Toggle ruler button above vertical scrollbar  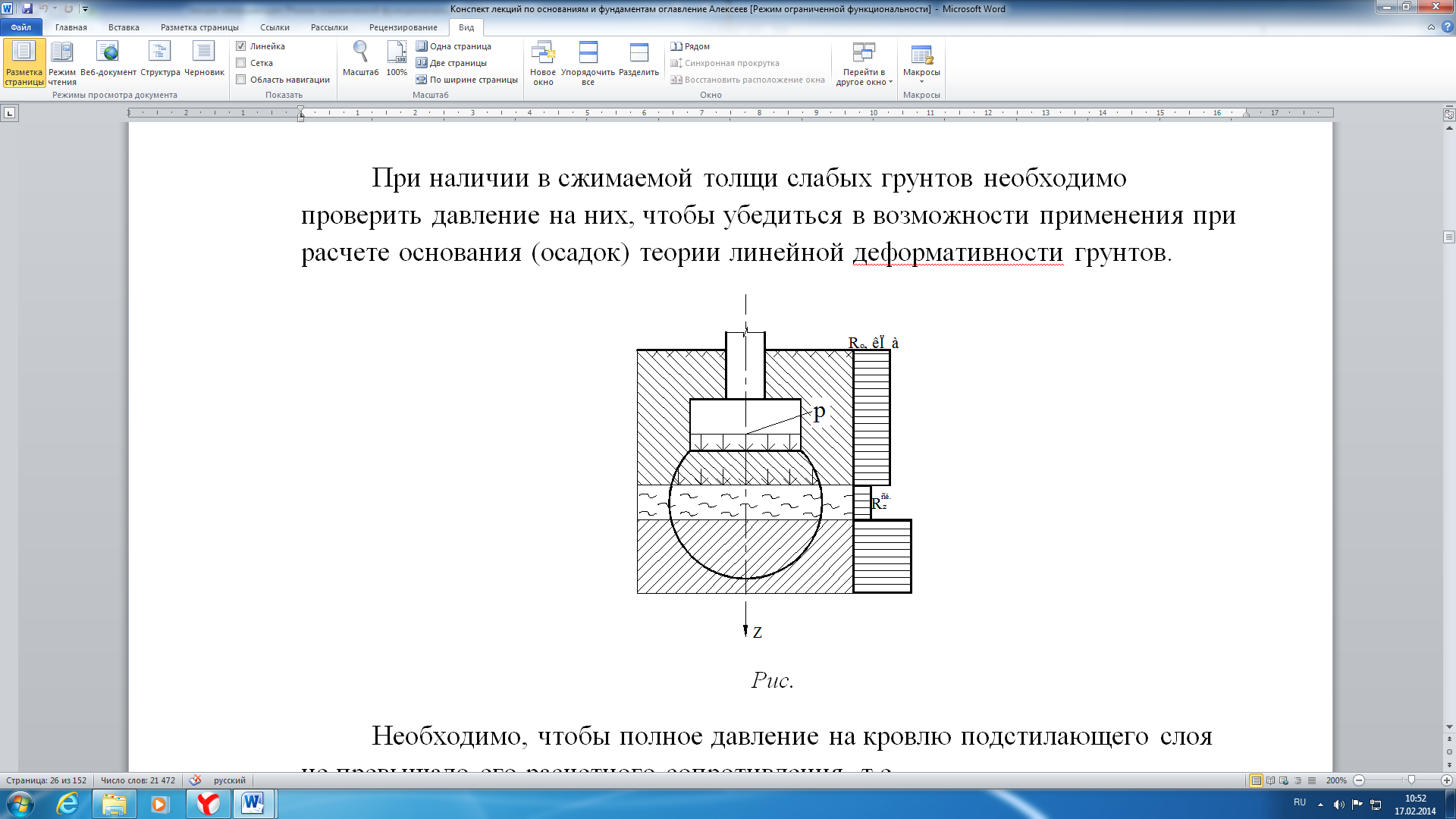pyautogui.click(x=1448, y=115)
